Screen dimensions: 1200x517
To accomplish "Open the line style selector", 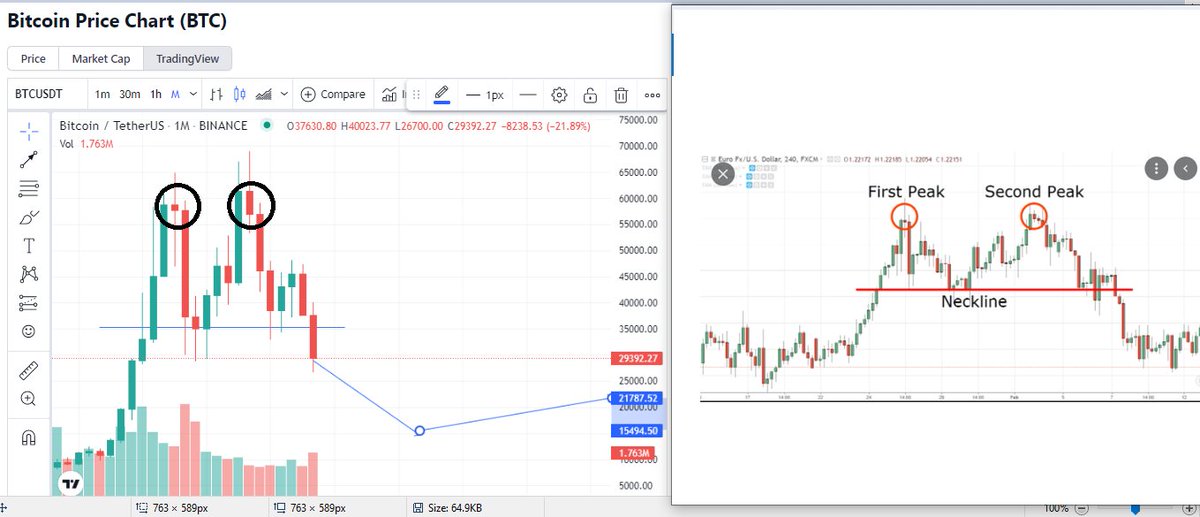I will click(x=528, y=95).
